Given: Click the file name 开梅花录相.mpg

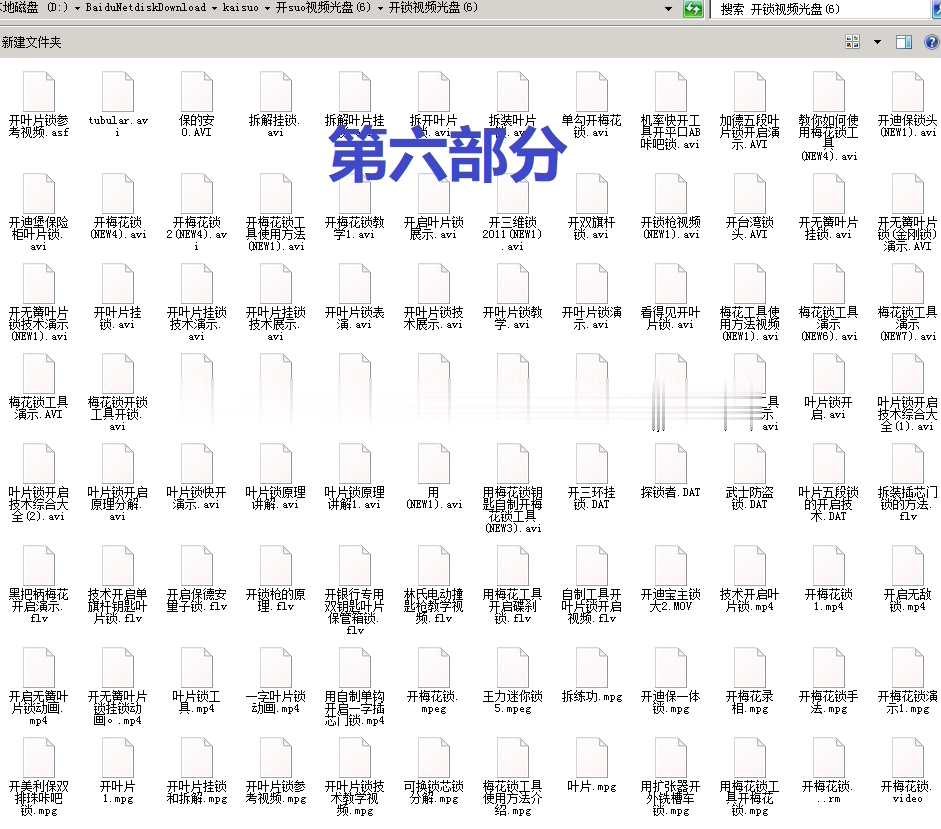Looking at the screenshot, I should point(750,702).
